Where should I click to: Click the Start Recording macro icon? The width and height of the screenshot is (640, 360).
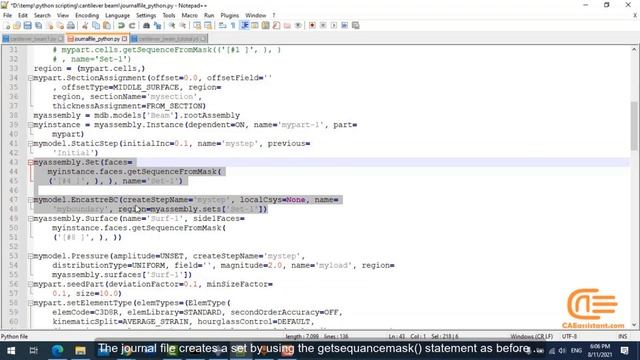312,26
